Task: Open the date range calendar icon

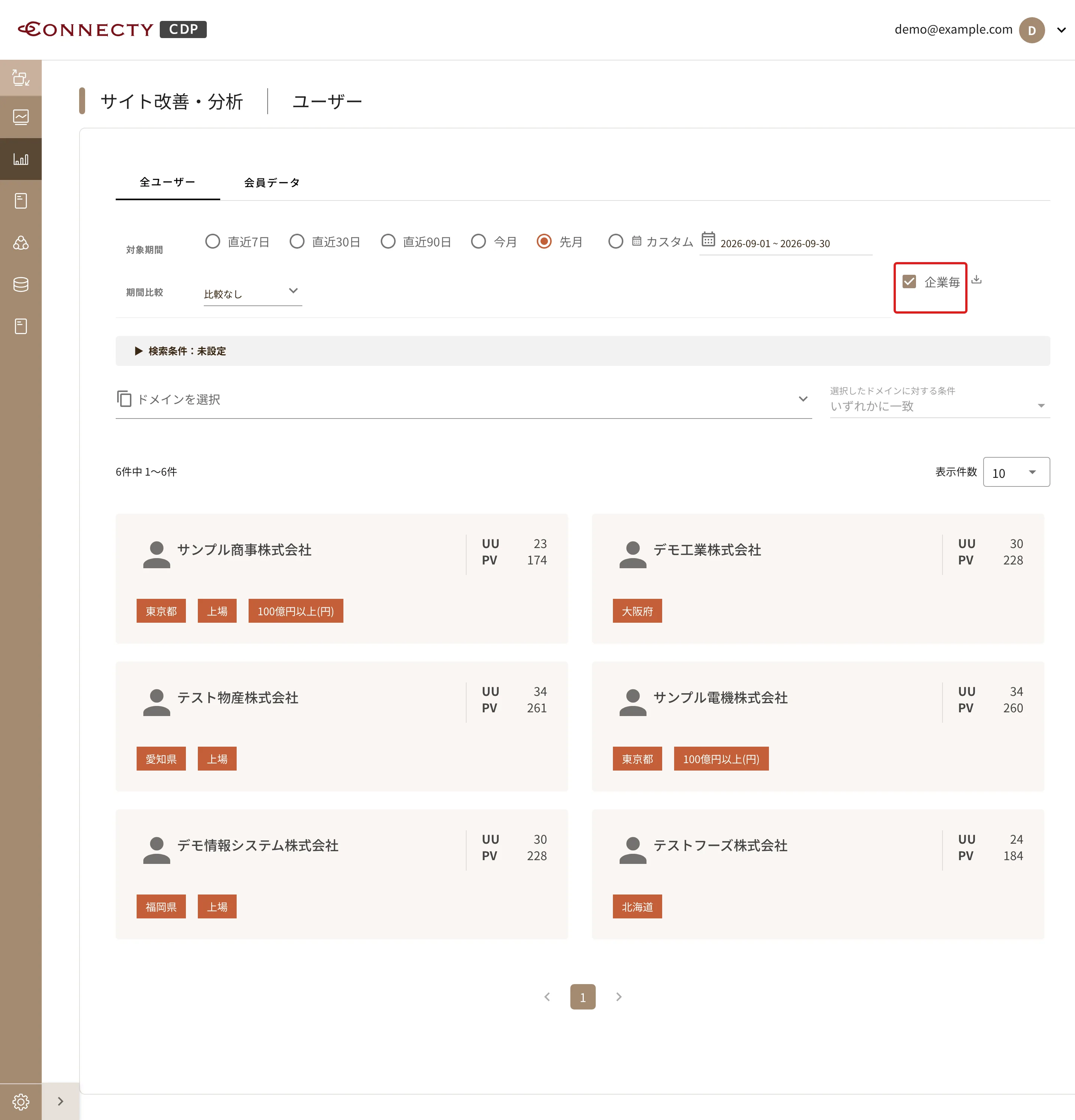Action: tap(708, 239)
